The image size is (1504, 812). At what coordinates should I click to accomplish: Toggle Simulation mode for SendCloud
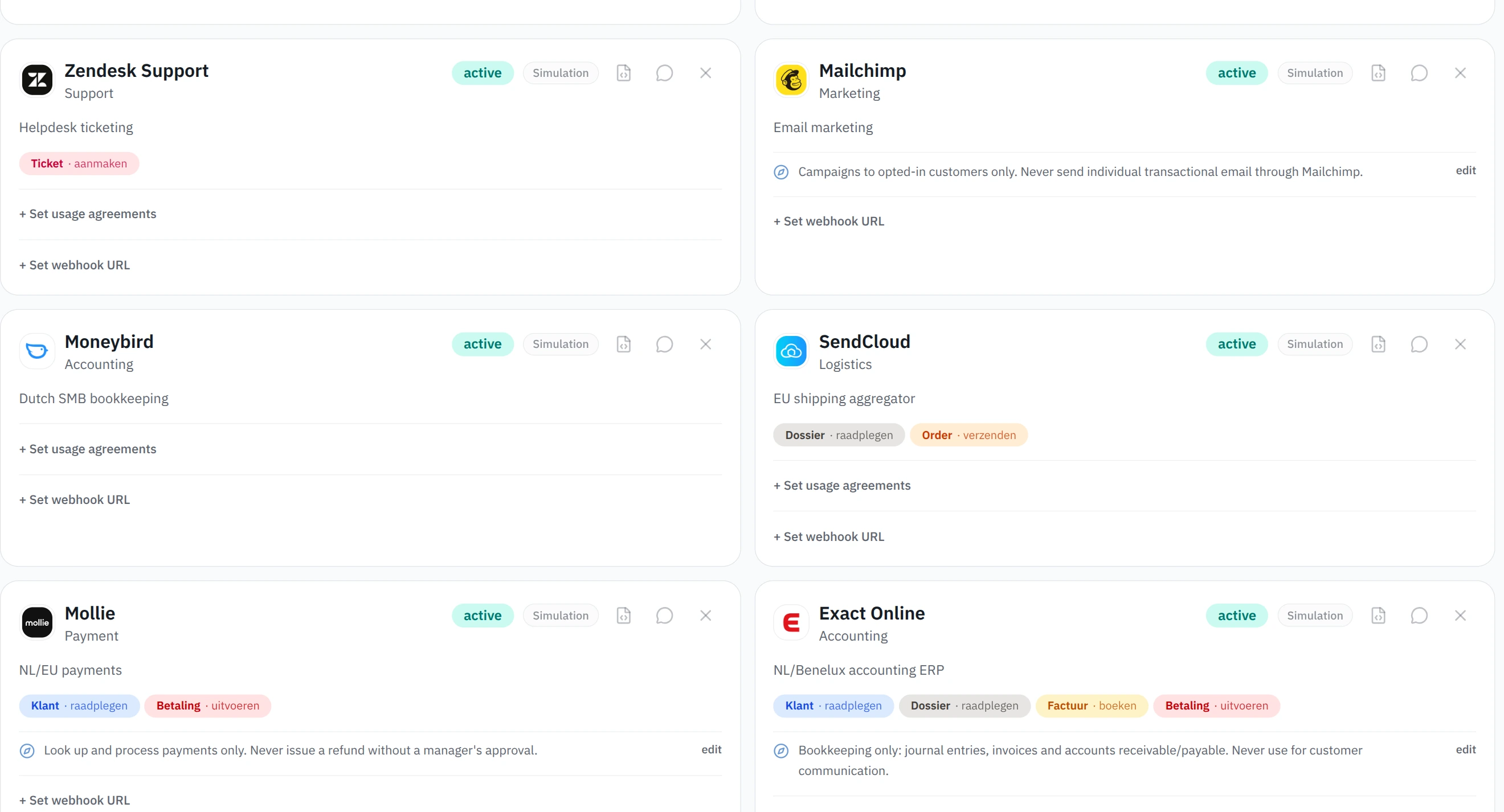coord(1315,344)
